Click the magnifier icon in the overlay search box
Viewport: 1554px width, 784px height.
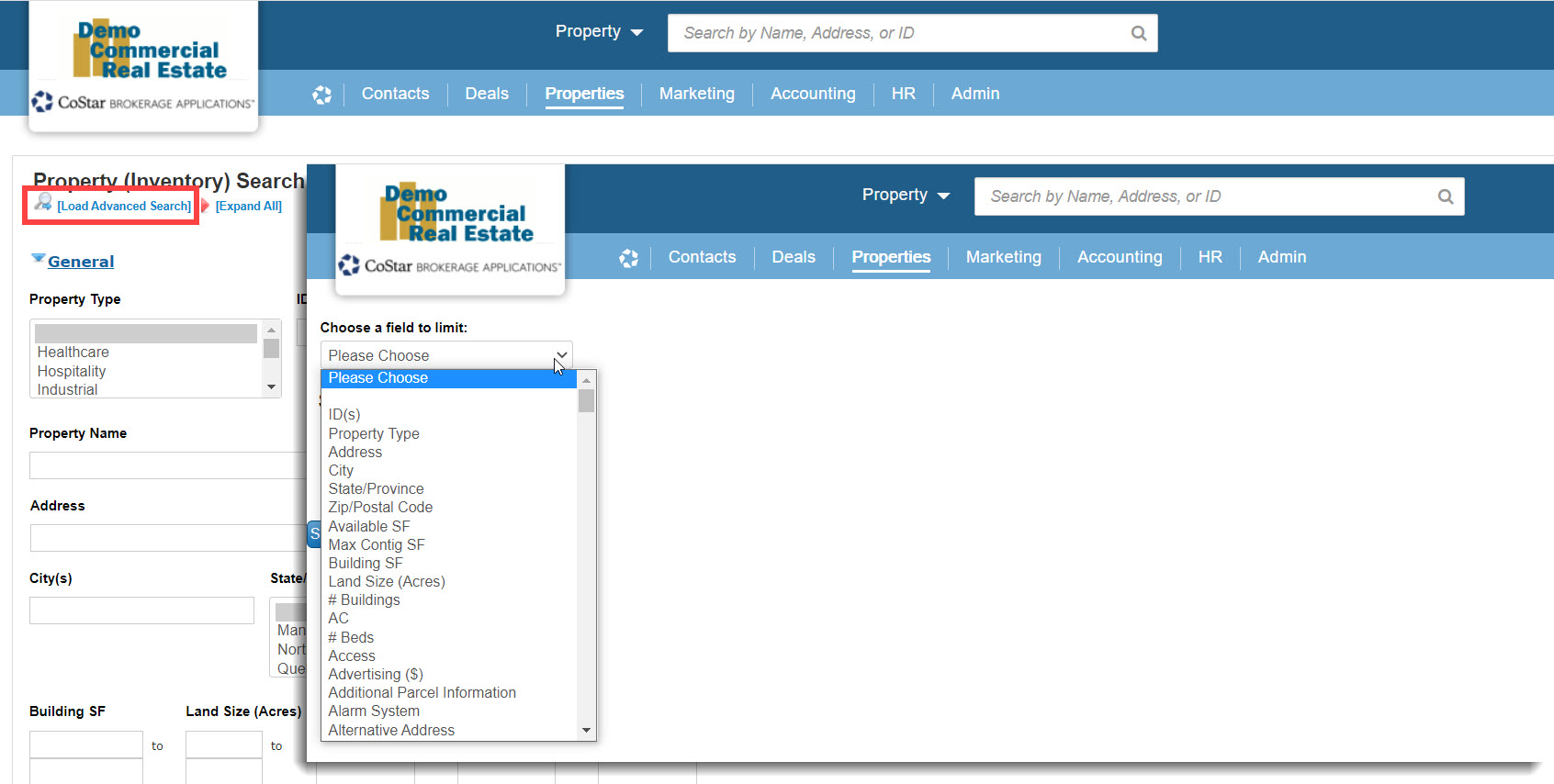1446,196
